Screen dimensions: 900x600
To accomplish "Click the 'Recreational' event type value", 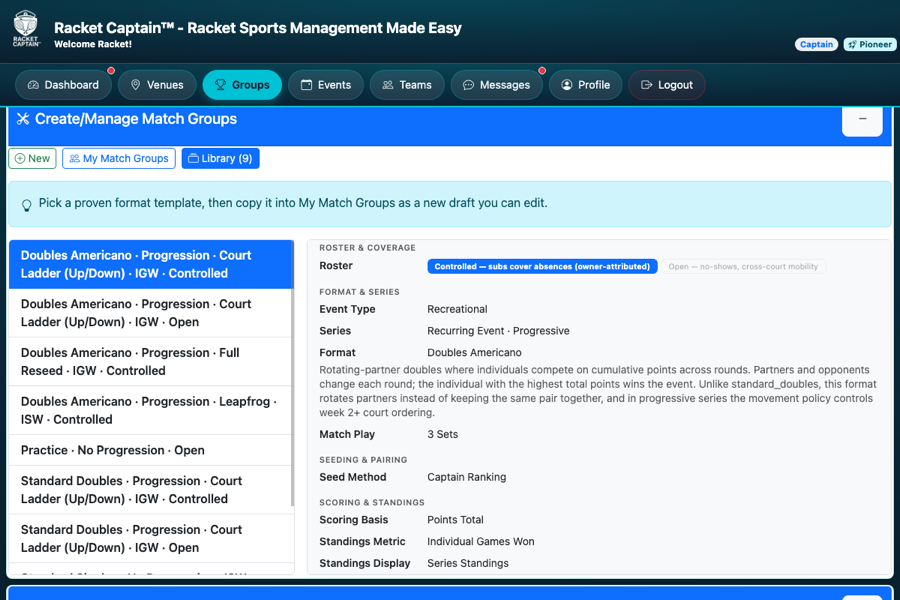I will (x=457, y=309).
